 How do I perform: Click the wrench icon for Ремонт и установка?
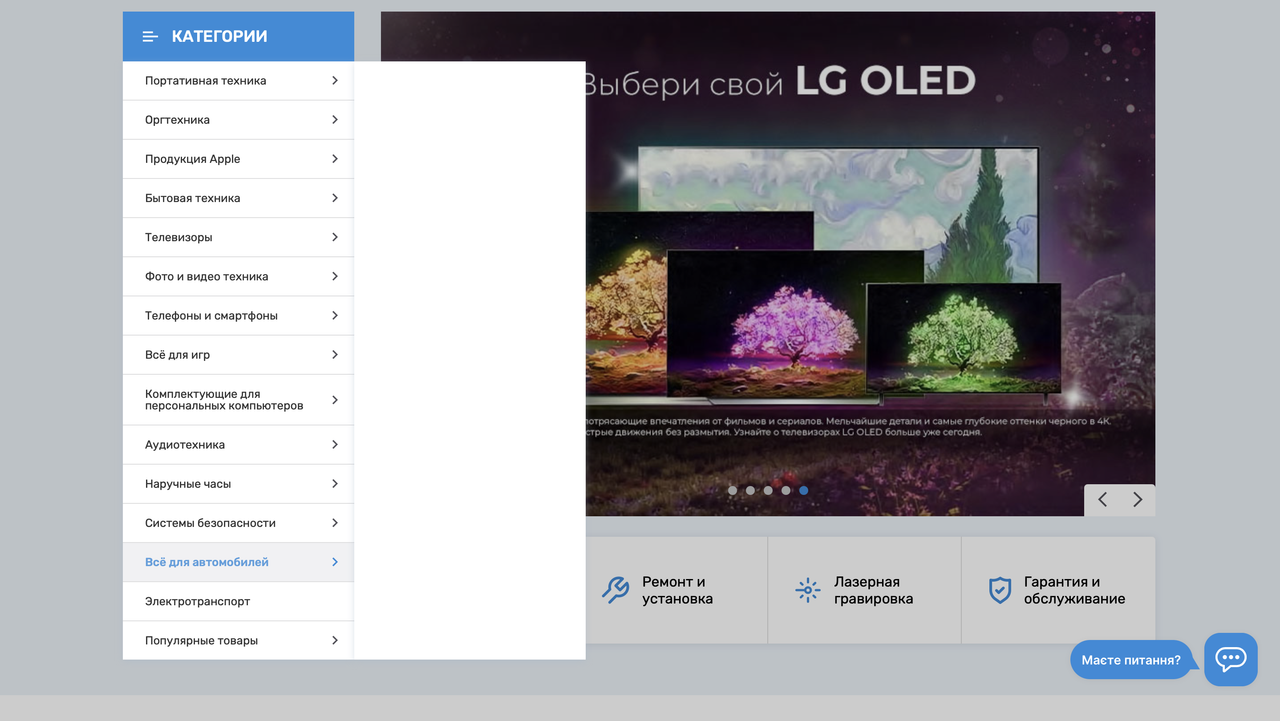point(615,590)
